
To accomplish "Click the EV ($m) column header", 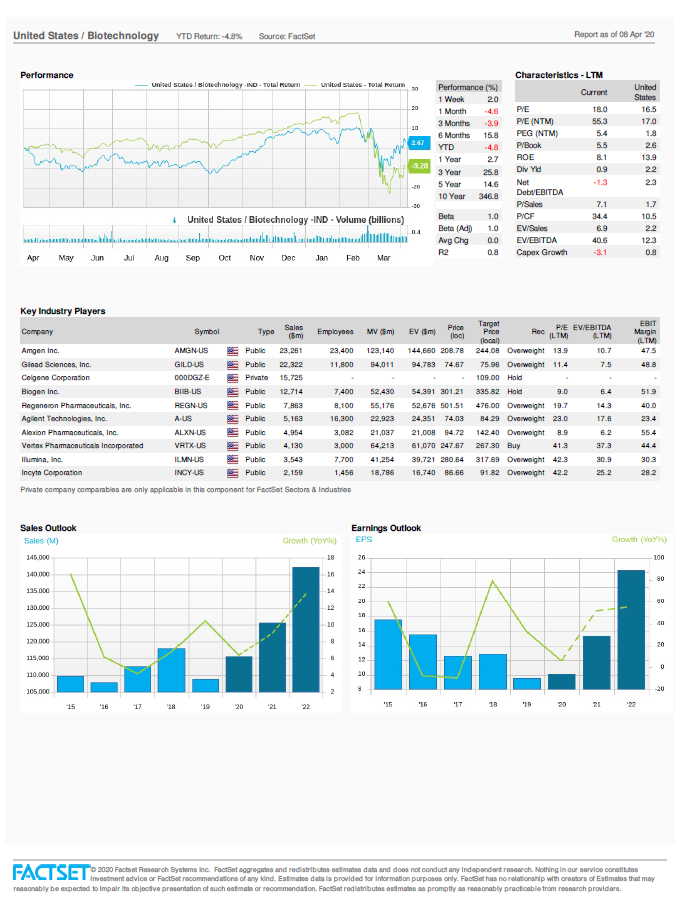I will coord(422,332).
